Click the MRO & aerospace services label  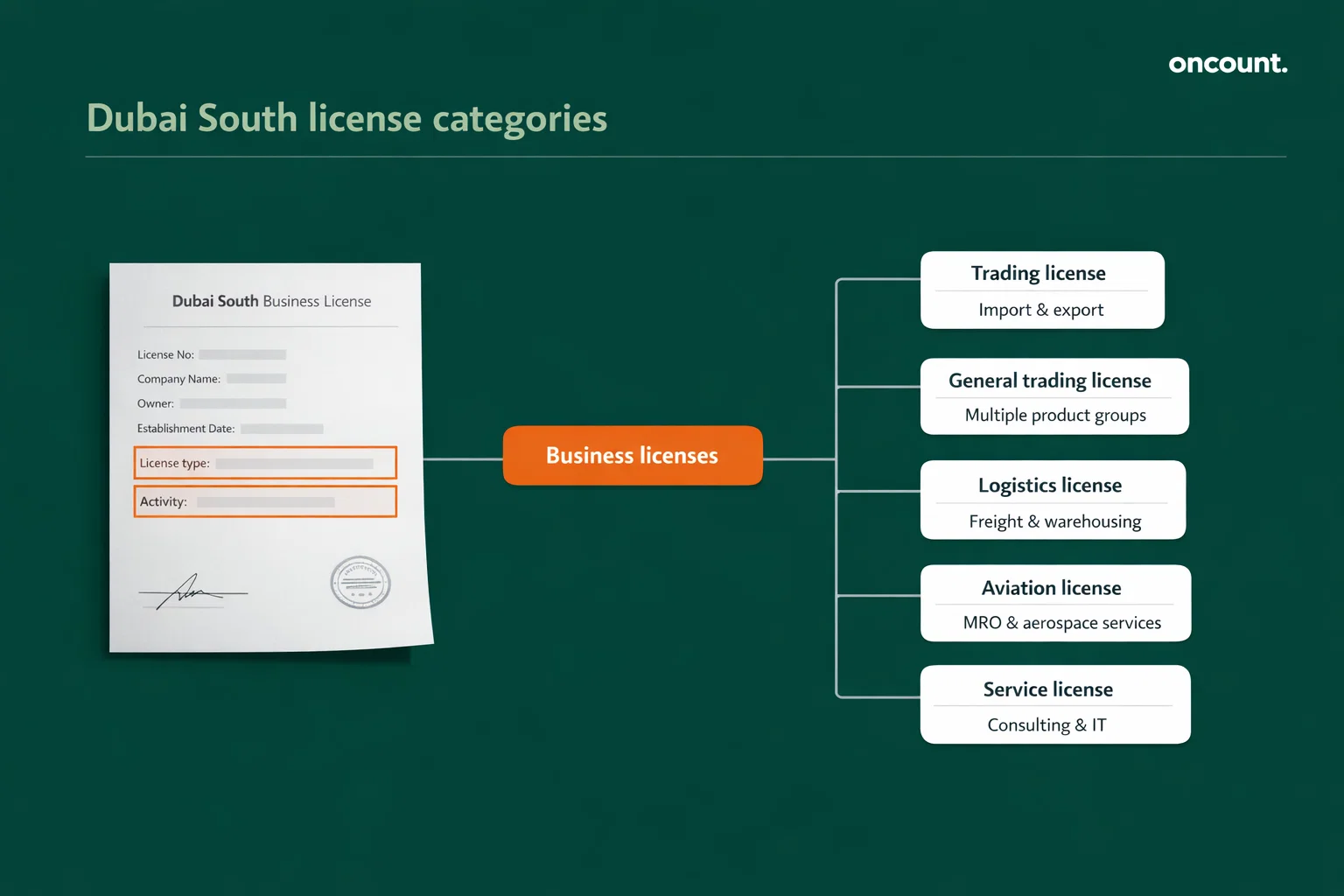pos(1062,622)
